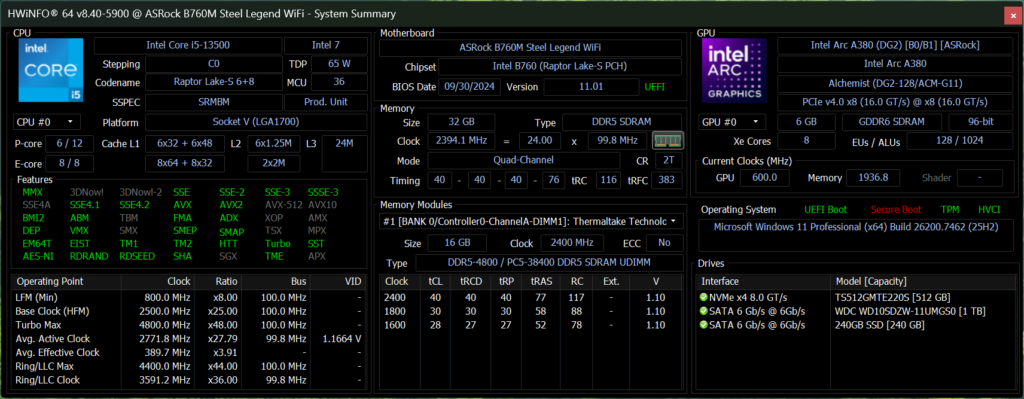
Task: Click the MCU value 36
Action: tap(340, 83)
